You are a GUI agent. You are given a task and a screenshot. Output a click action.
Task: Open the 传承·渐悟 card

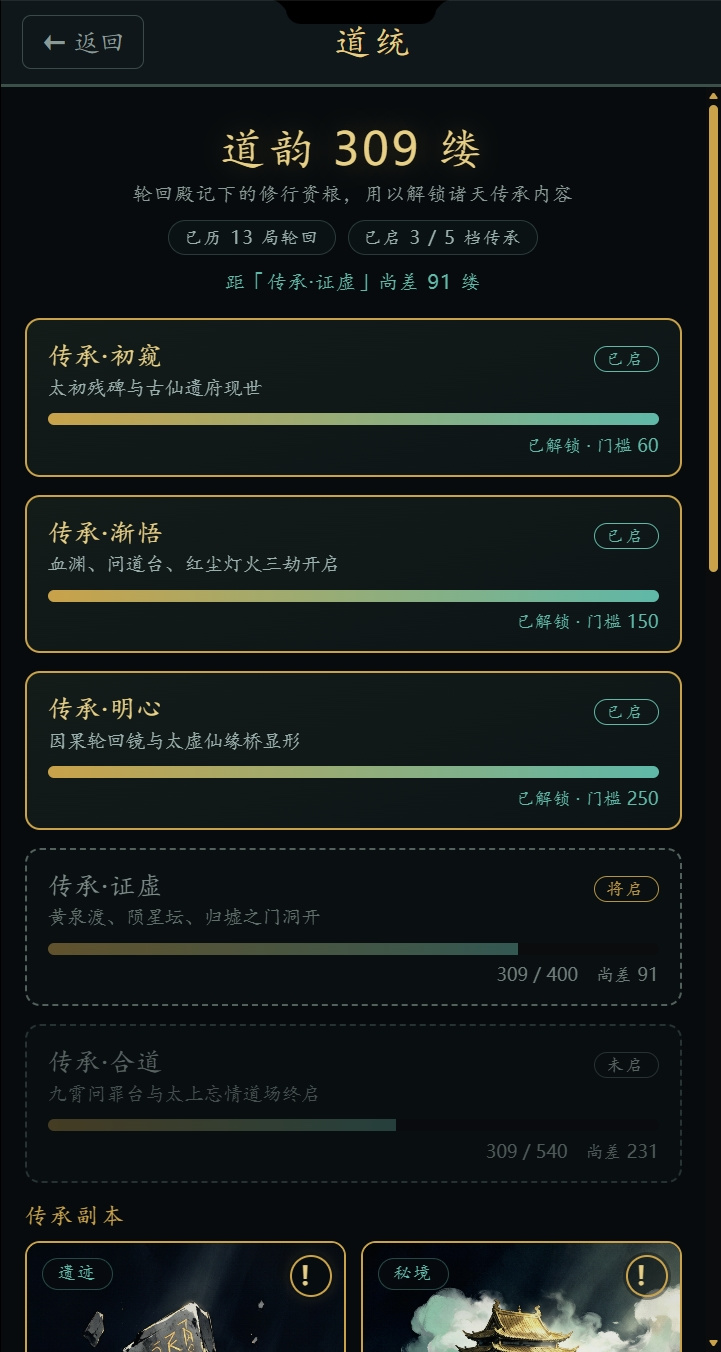[353, 574]
